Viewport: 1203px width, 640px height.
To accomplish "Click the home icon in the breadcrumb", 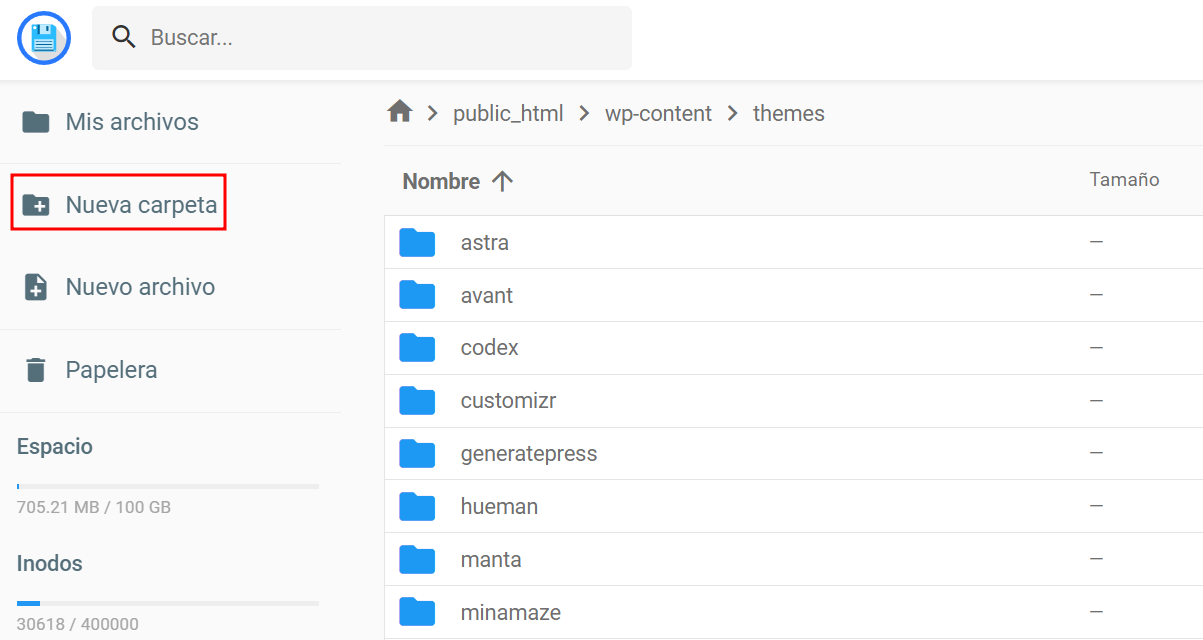I will pos(400,112).
